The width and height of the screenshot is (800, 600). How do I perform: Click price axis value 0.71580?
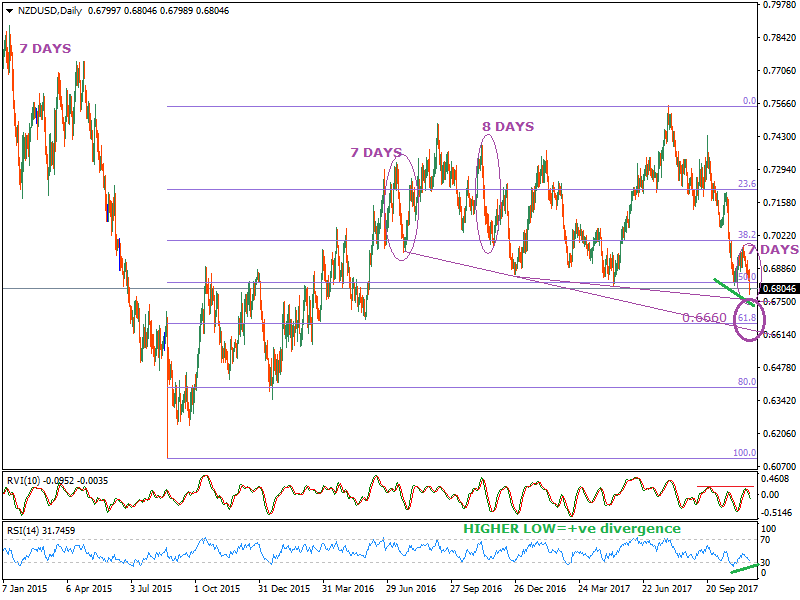780,203
